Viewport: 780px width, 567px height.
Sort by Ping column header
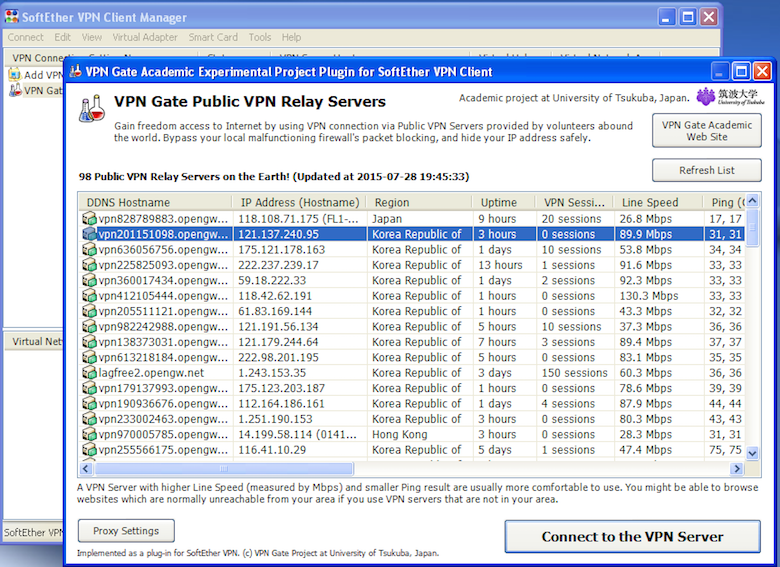pyautogui.click(x=725, y=202)
